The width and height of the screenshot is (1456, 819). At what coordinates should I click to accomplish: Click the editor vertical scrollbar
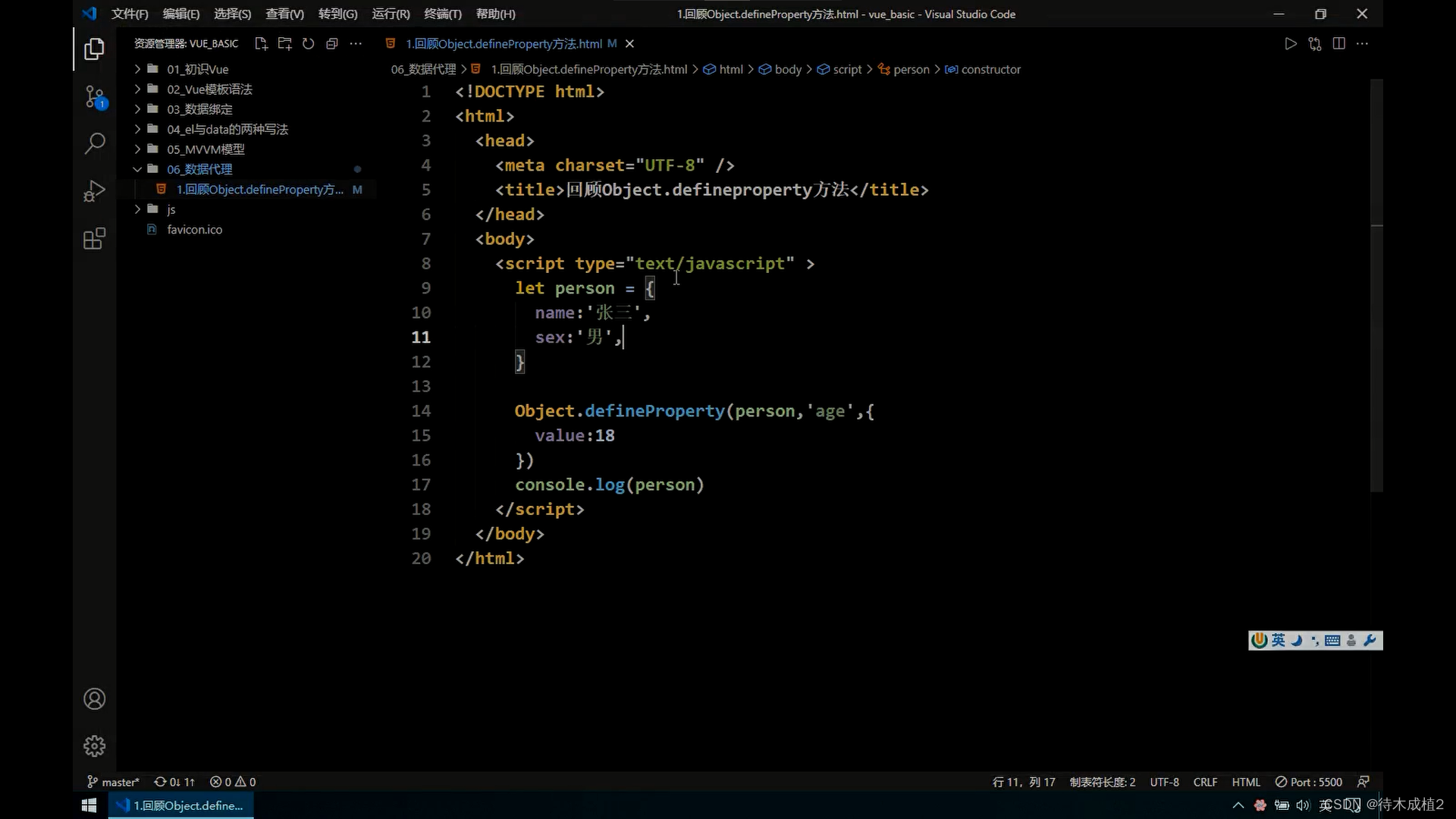click(1377, 284)
